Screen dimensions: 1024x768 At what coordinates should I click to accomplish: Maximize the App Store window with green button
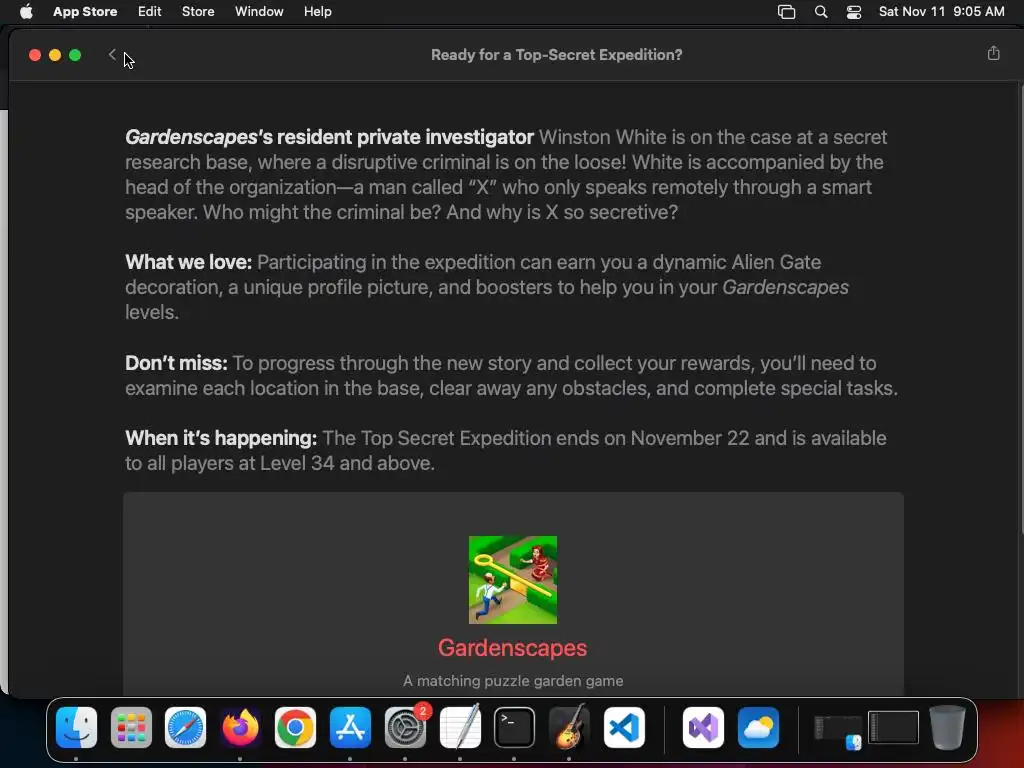tap(75, 55)
